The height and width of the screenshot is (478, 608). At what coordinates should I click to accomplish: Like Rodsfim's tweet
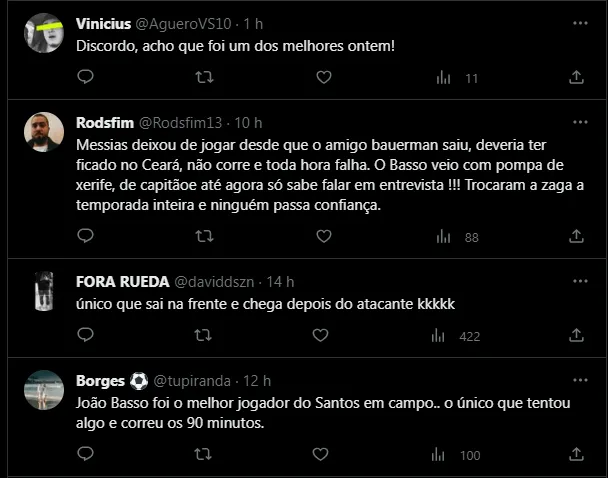(x=323, y=237)
